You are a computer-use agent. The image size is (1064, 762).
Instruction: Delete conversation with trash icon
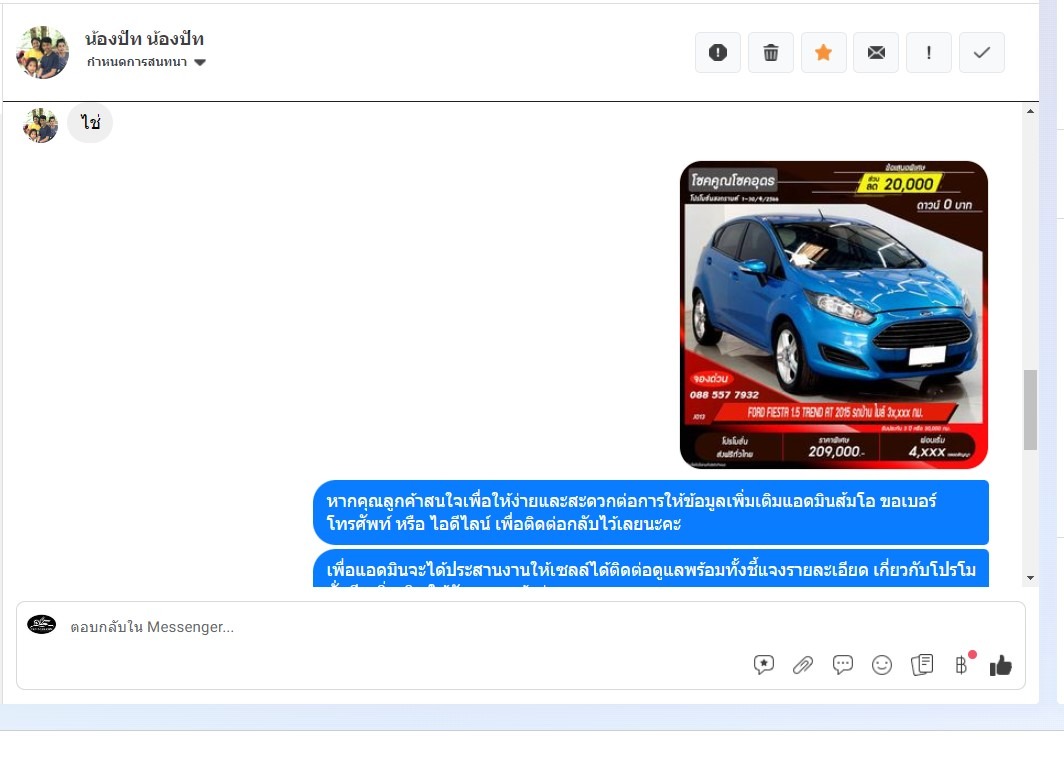coord(771,52)
